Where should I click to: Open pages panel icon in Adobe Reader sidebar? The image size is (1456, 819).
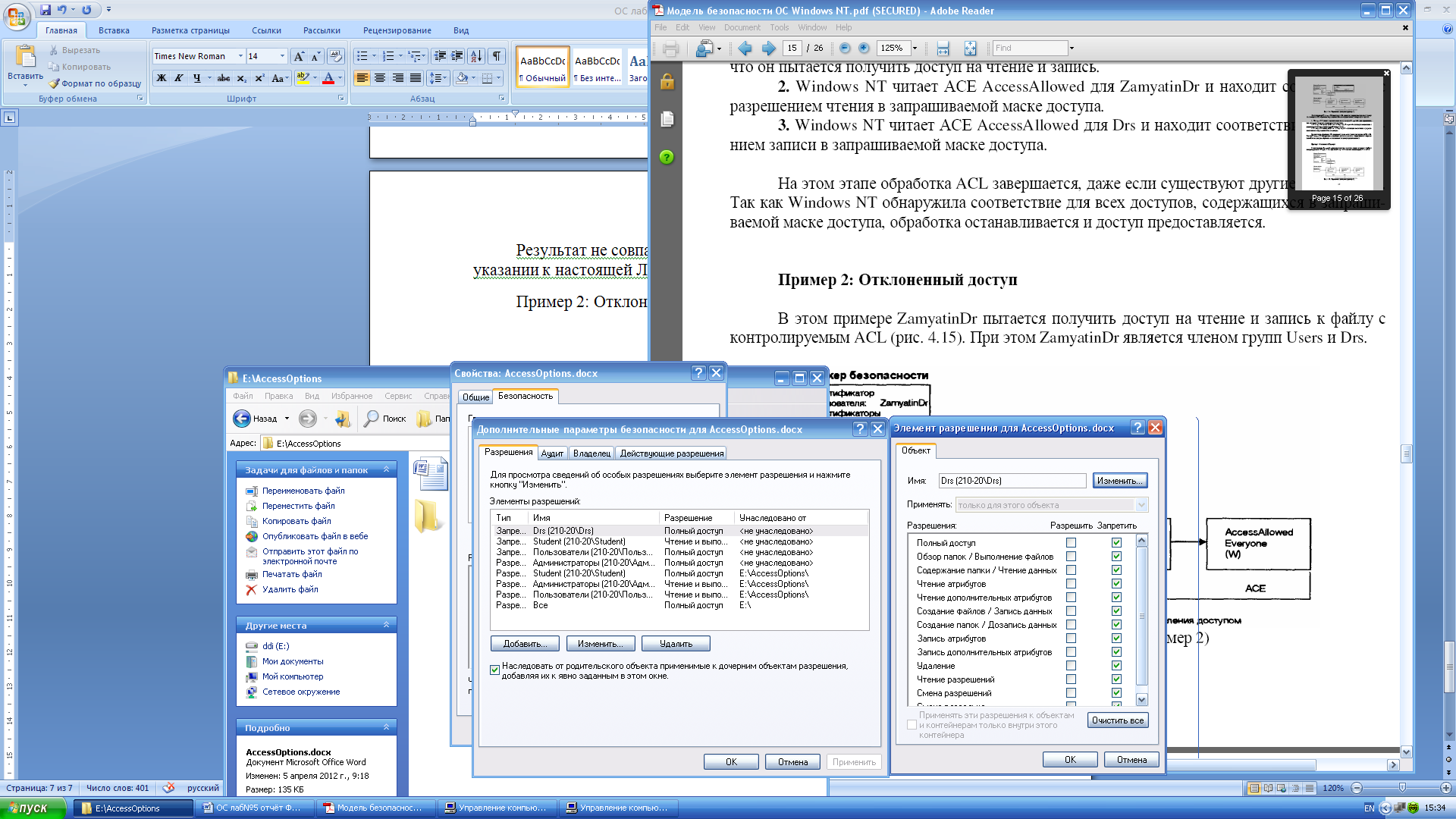[x=667, y=119]
